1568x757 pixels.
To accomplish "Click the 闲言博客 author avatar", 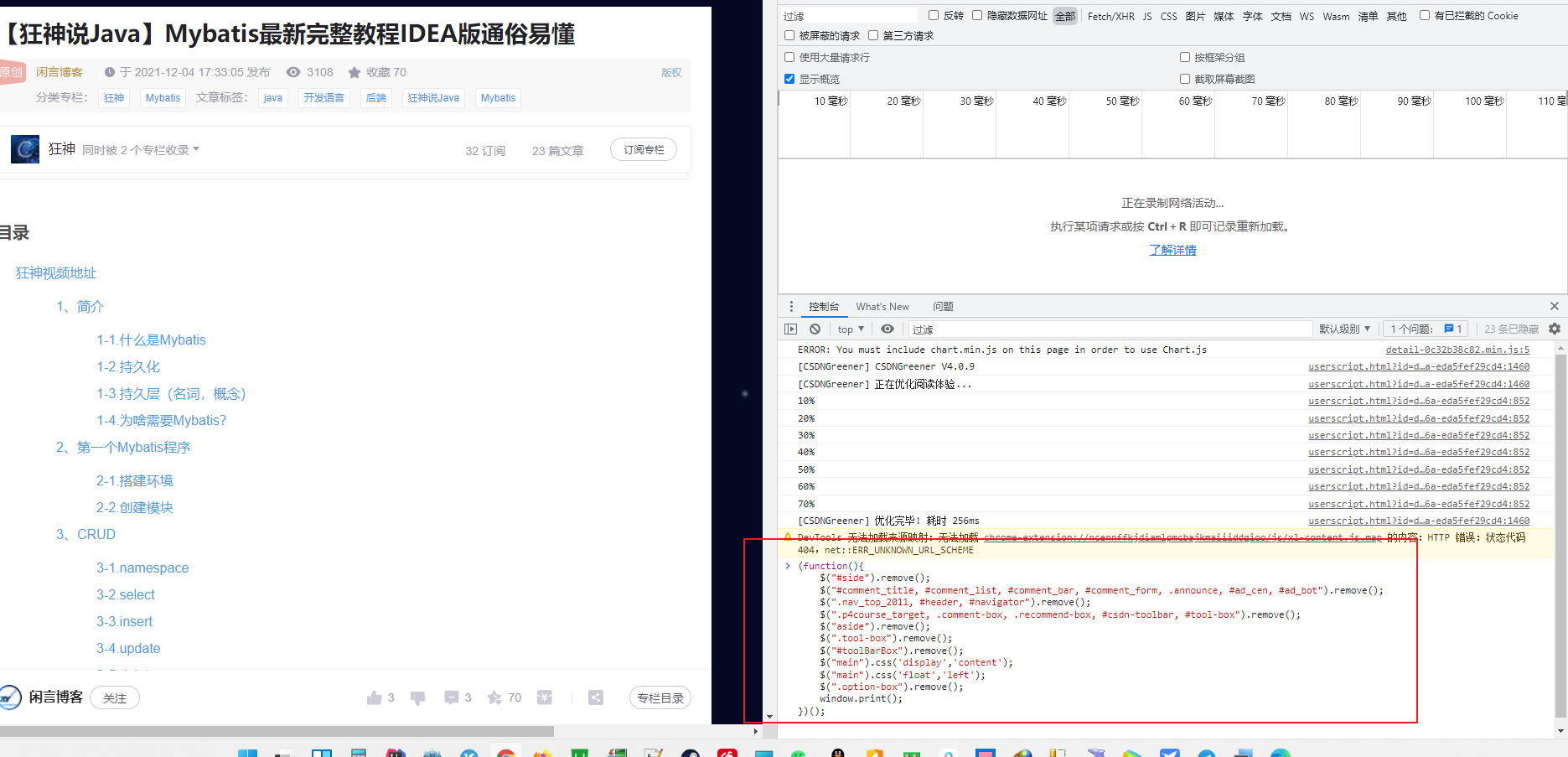I will [10, 697].
